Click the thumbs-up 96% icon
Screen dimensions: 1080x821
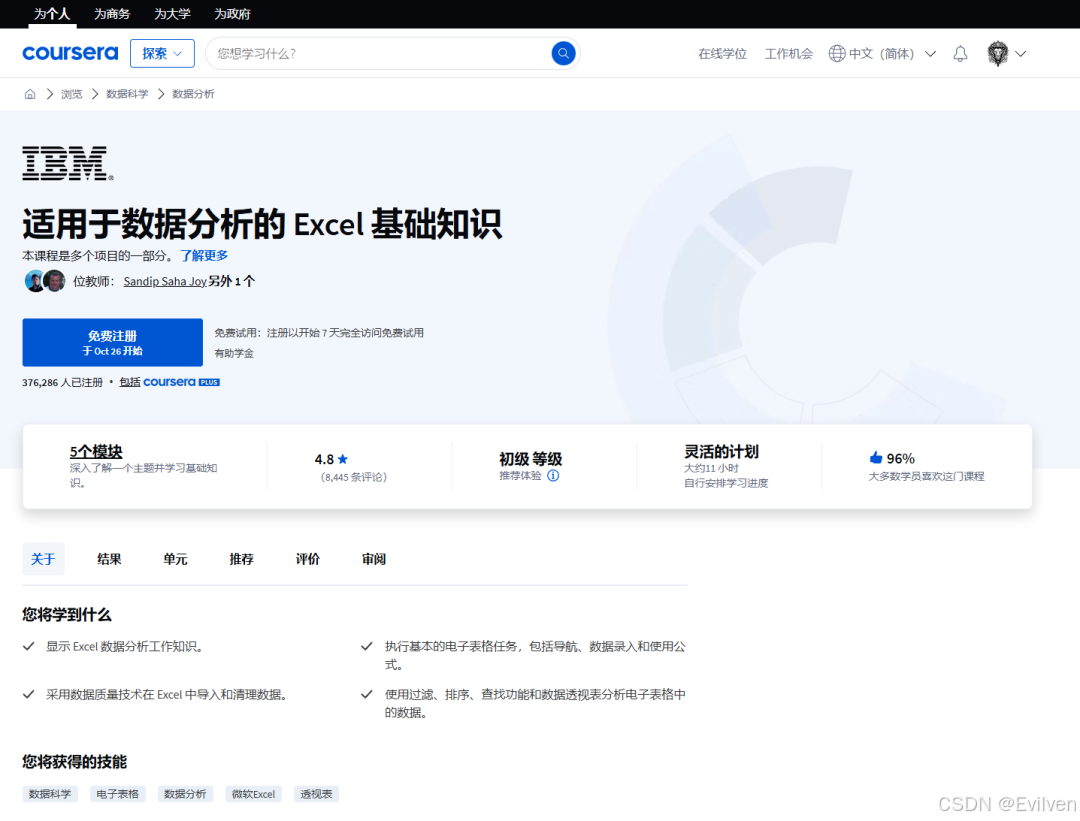coord(875,458)
